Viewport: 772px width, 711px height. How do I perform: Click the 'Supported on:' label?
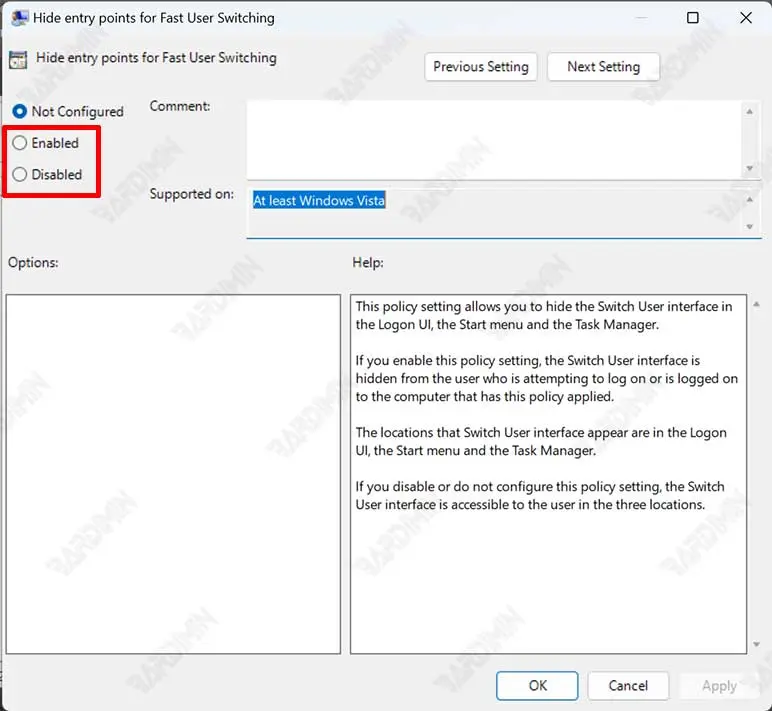192,194
